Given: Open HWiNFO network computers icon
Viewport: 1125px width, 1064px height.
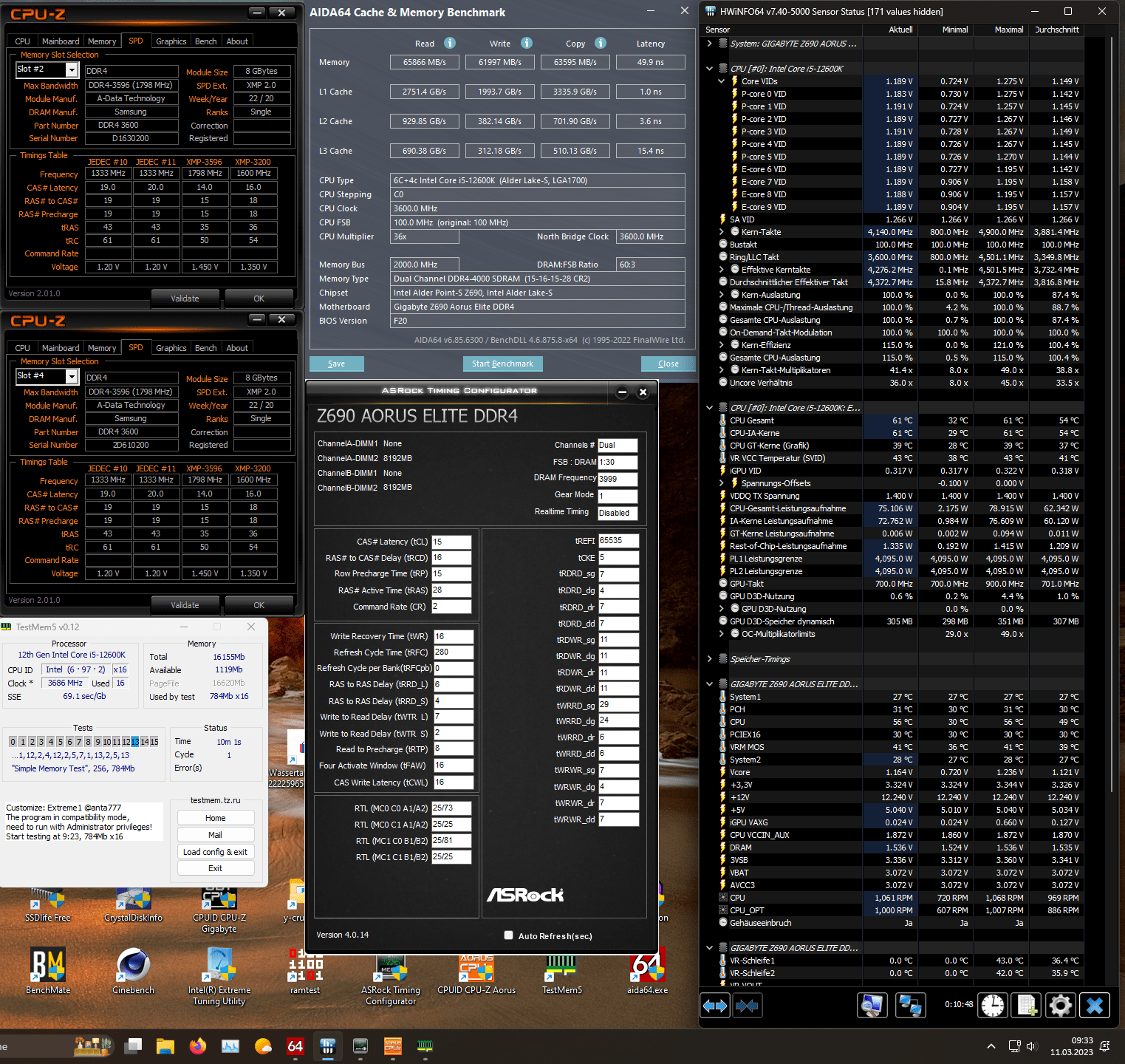Looking at the screenshot, I should click(x=911, y=1006).
